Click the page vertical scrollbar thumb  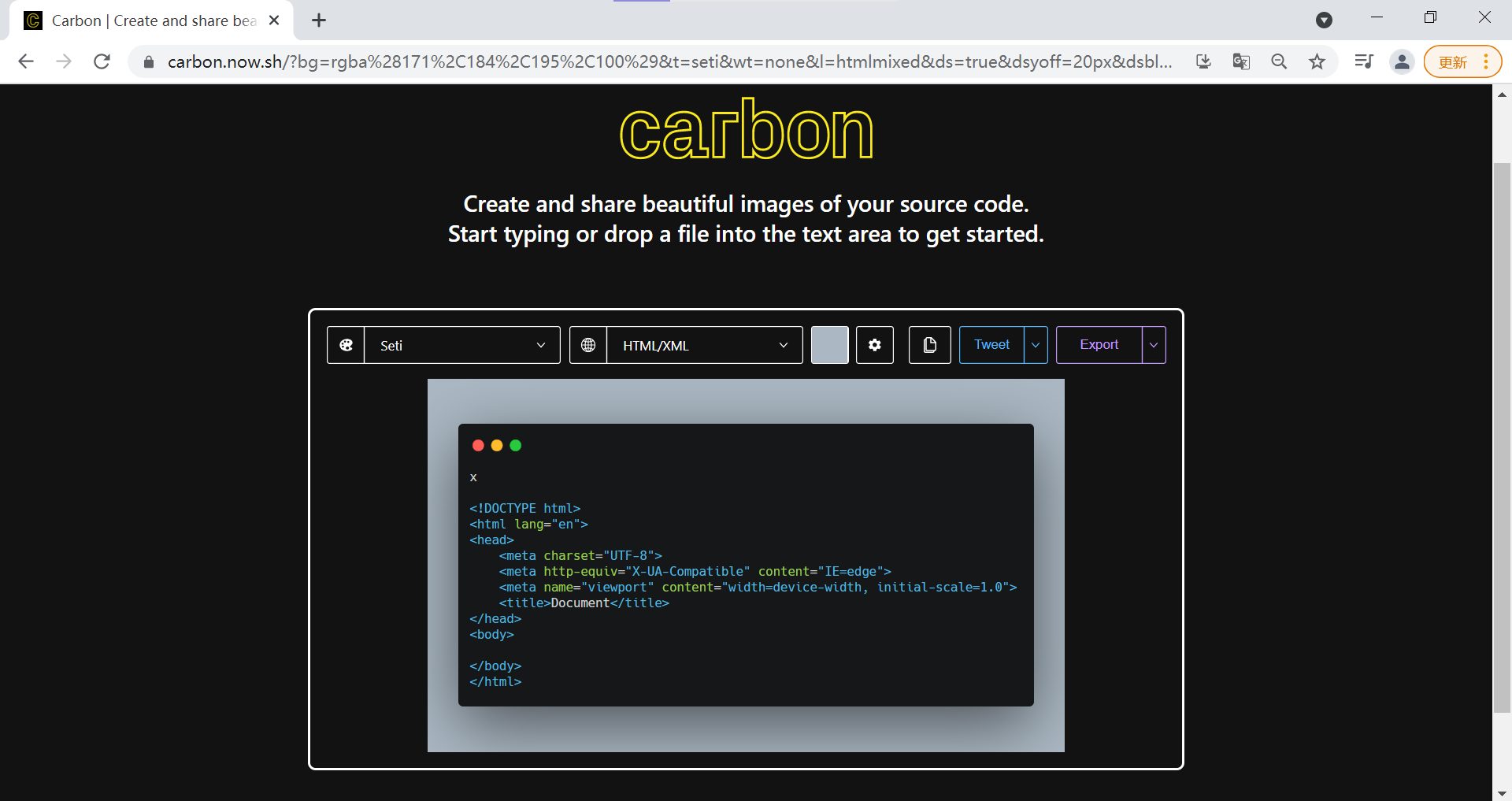[x=1502, y=437]
